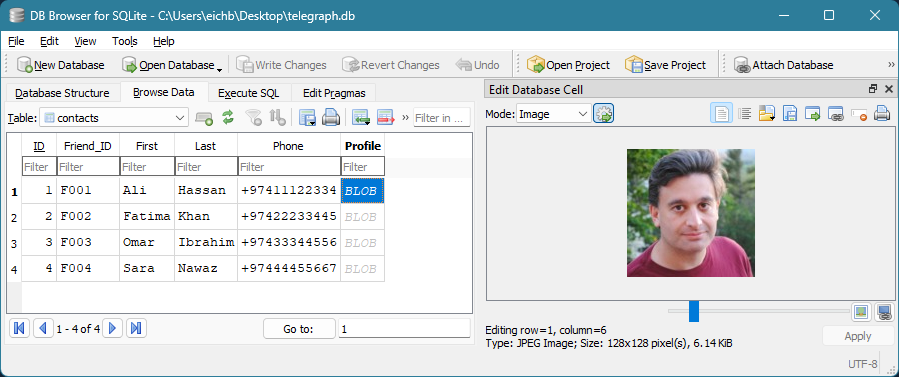
Task: Toggle the word wrap document icon
Action: (x=721, y=114)
